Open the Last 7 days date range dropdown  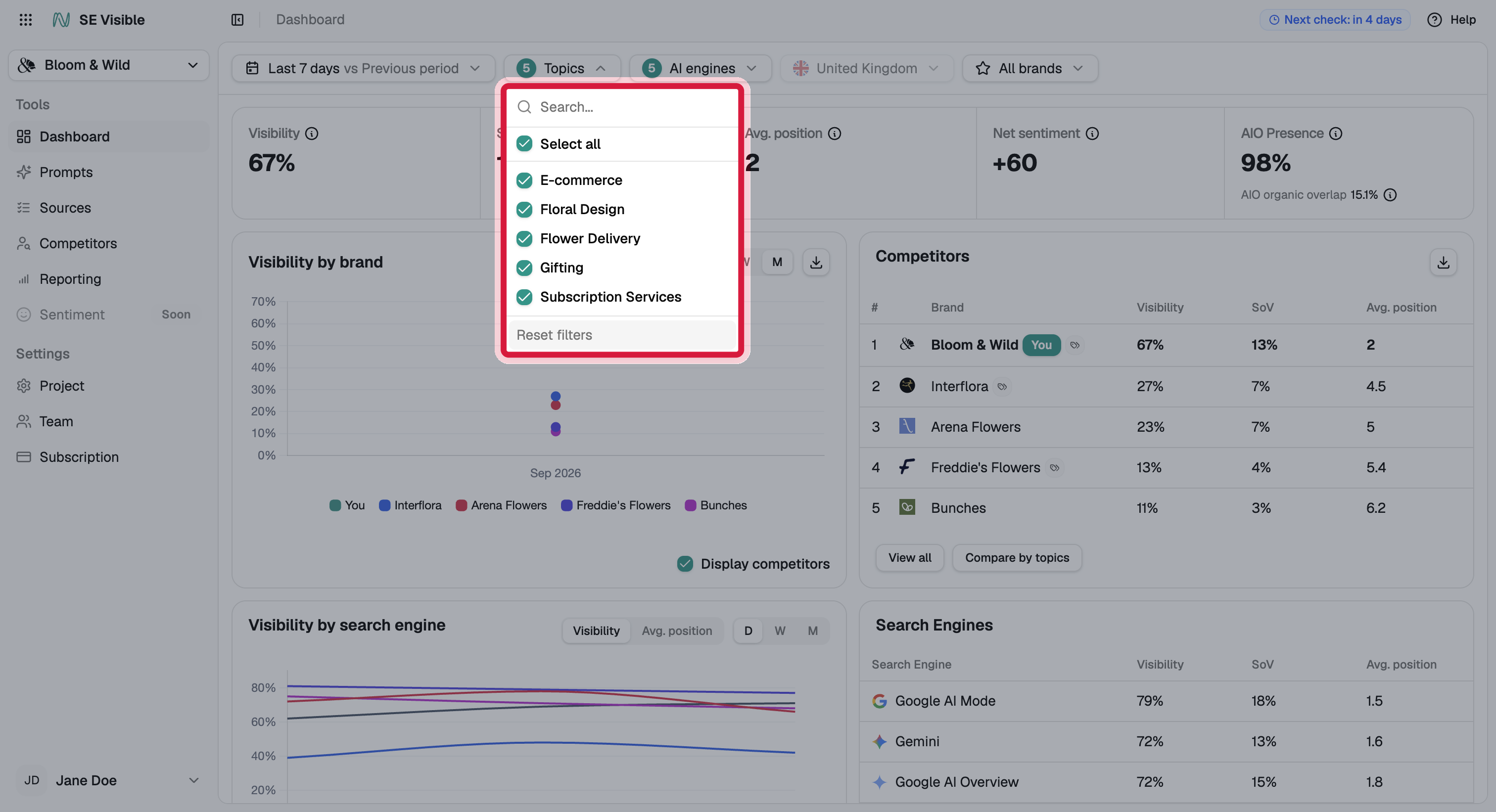(363, 68)
